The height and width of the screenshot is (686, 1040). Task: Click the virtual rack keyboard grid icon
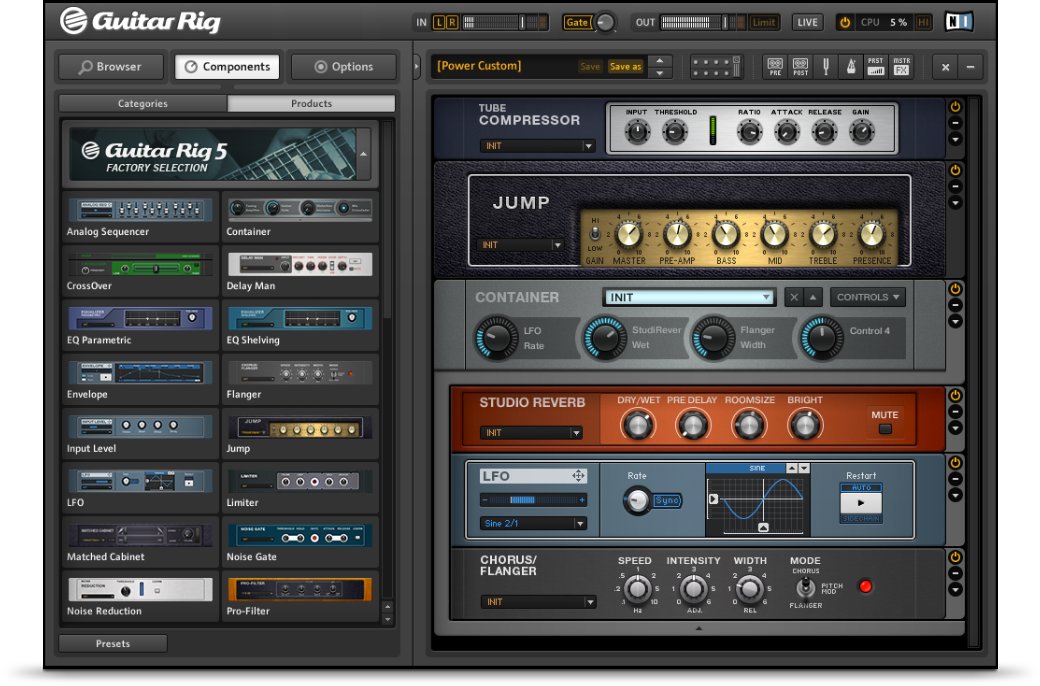713,67
